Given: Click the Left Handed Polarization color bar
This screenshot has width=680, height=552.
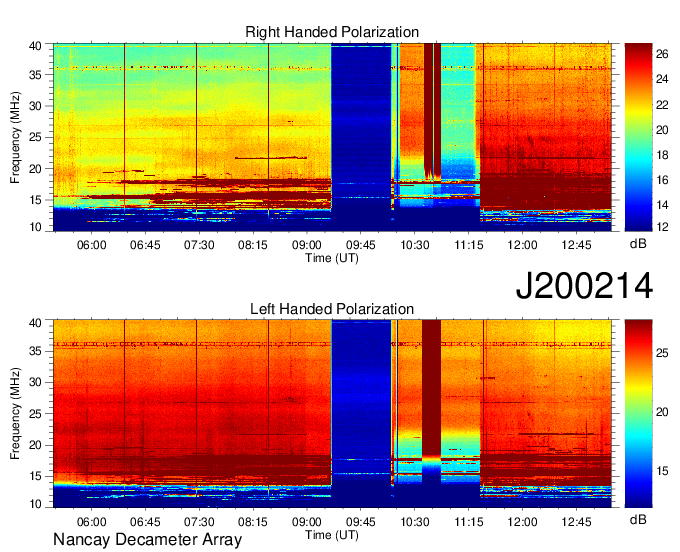Looking at the screenshot, I should pyautogui.click(x=638, y=414).
